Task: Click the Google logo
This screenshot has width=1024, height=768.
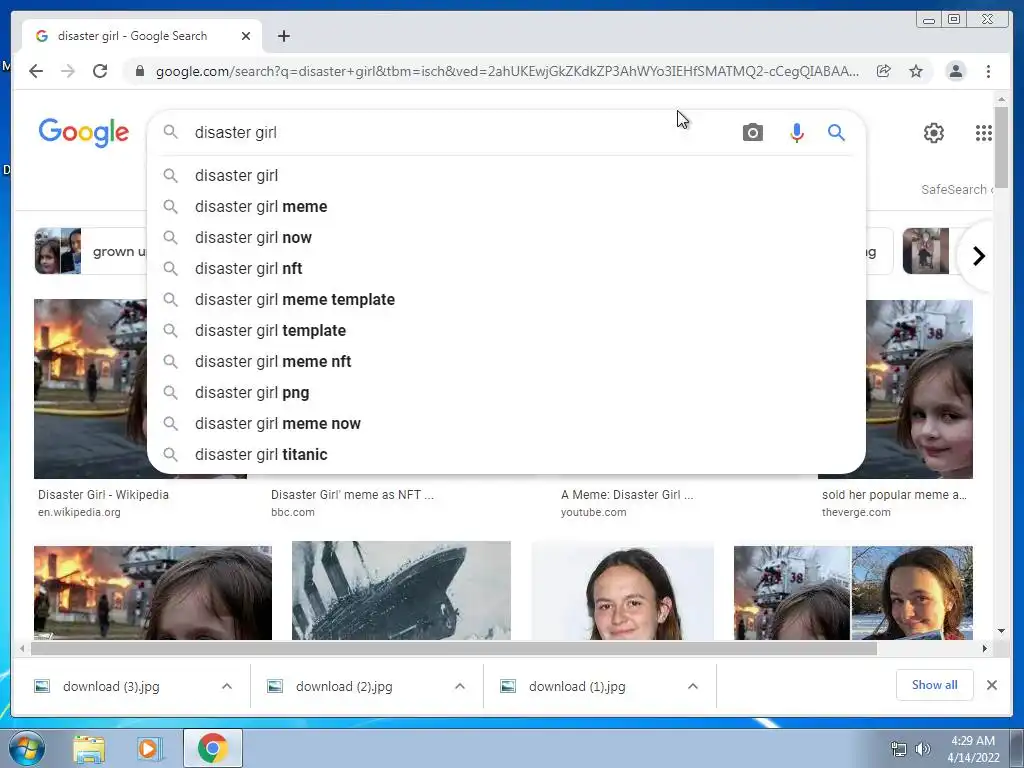Action: [x=84, y=133]
